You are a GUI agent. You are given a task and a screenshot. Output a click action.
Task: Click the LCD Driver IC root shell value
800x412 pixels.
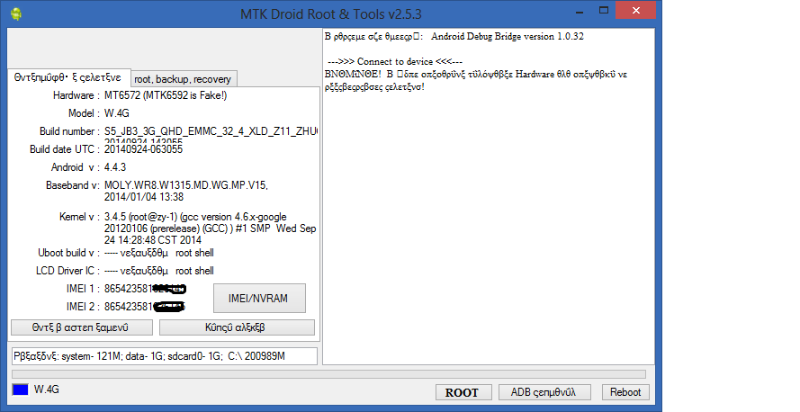point(159,271)
